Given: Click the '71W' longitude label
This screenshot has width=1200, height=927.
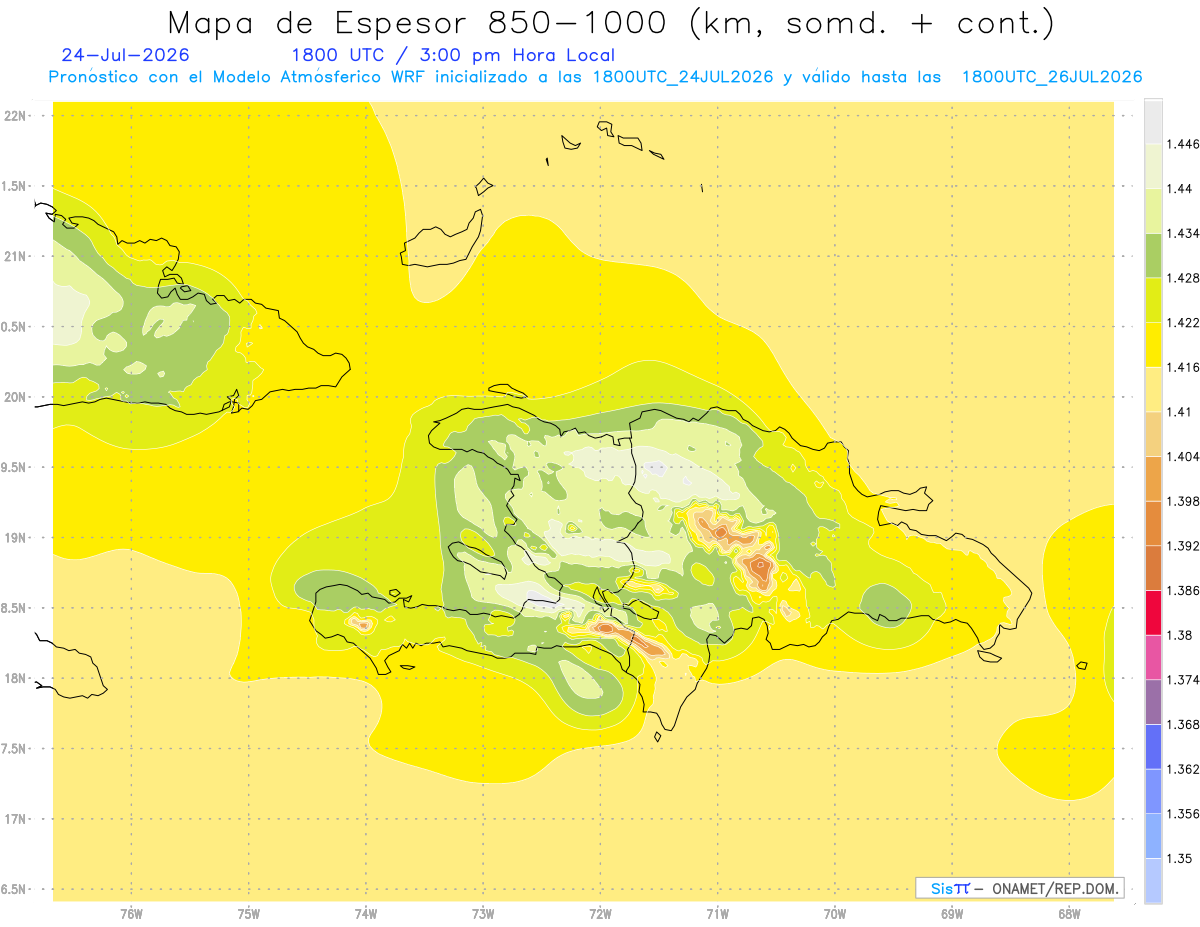Looking at the screenshot, I should pos(717,914).
